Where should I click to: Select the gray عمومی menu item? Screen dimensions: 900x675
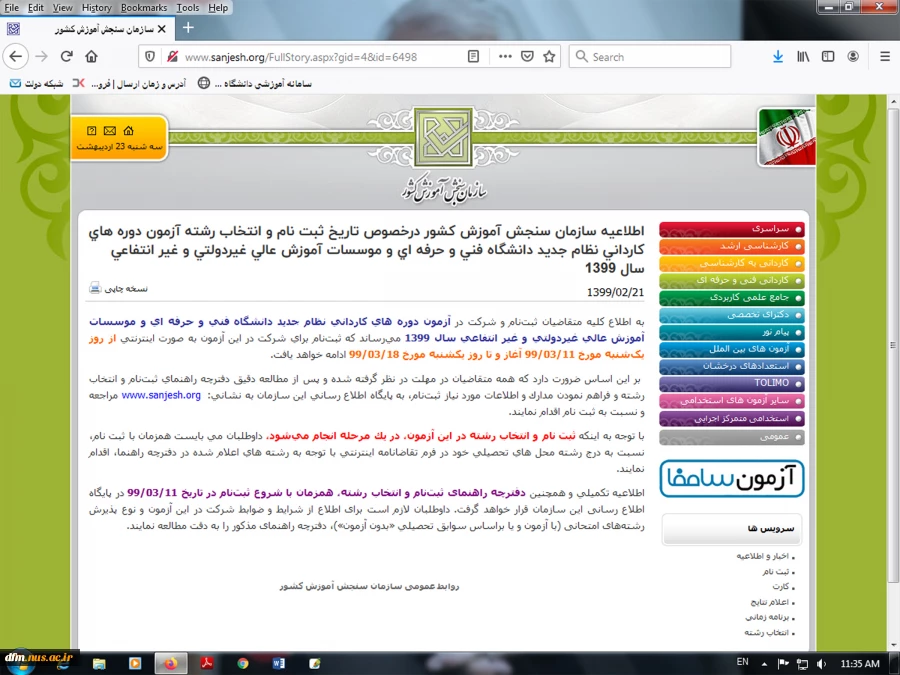click(x=732, y=437)
